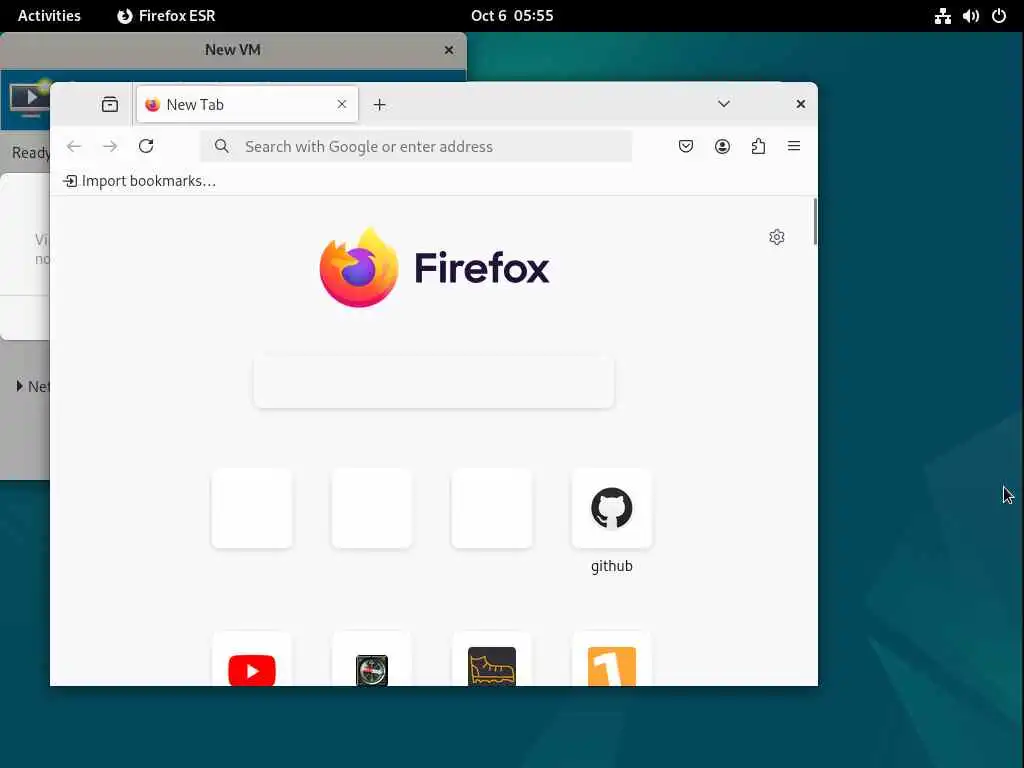Screen dimensions: 1024x768
Task: Open the boot icon shortcut tile
Action: coord(492,658)
